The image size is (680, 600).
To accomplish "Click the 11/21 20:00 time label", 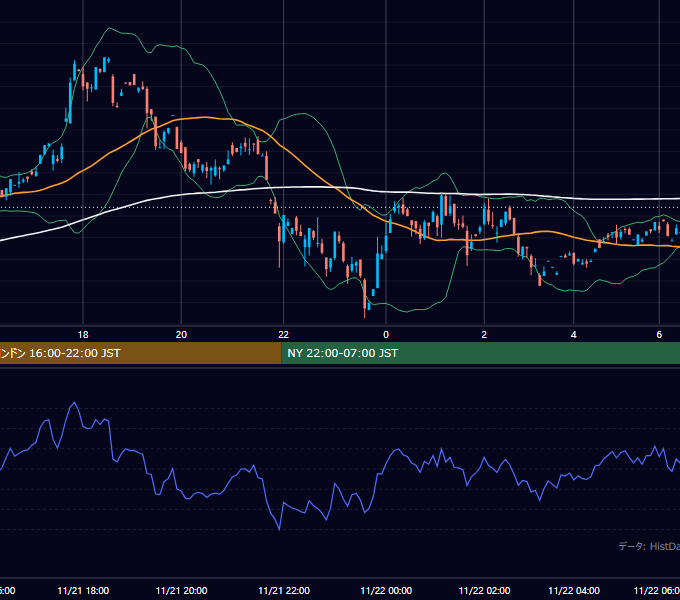I will click(181, 590).
